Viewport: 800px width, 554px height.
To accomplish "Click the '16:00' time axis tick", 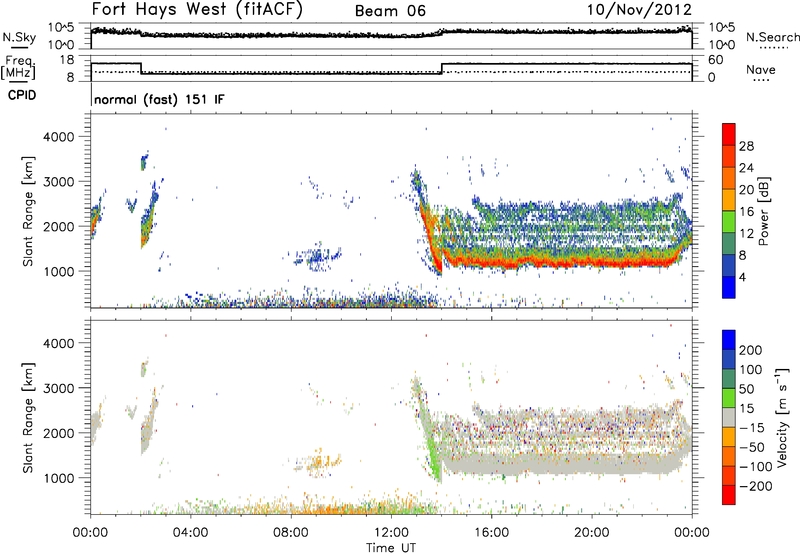I will [491, 533].
